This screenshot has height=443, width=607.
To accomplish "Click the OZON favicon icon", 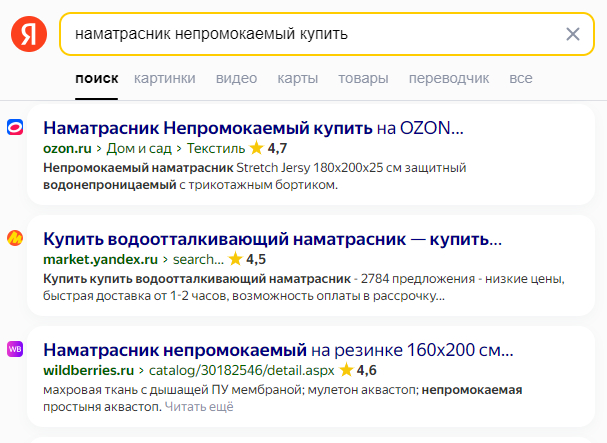I will (16, 127).
